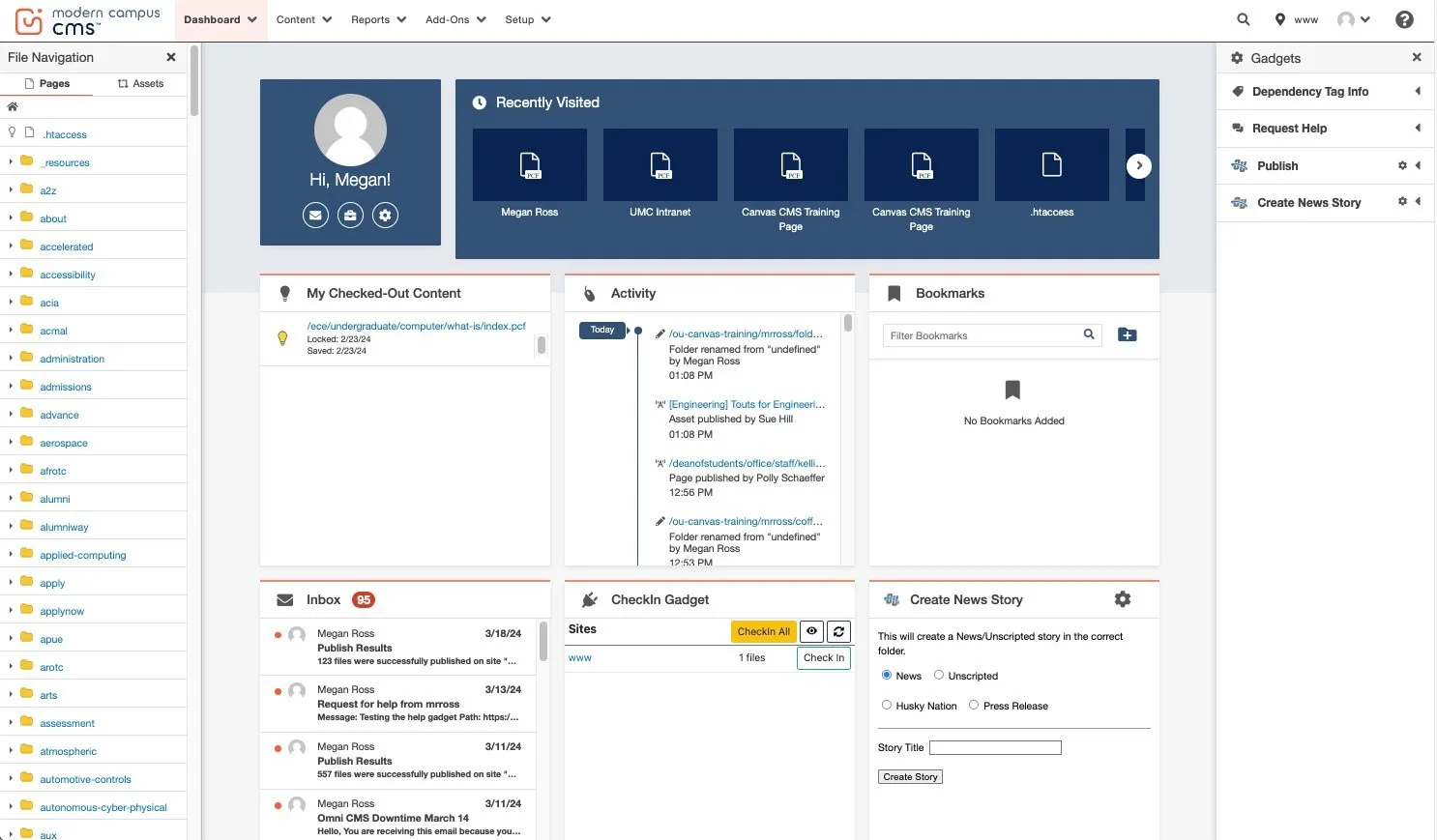Click the help question mark icon

pos(1404,18)
